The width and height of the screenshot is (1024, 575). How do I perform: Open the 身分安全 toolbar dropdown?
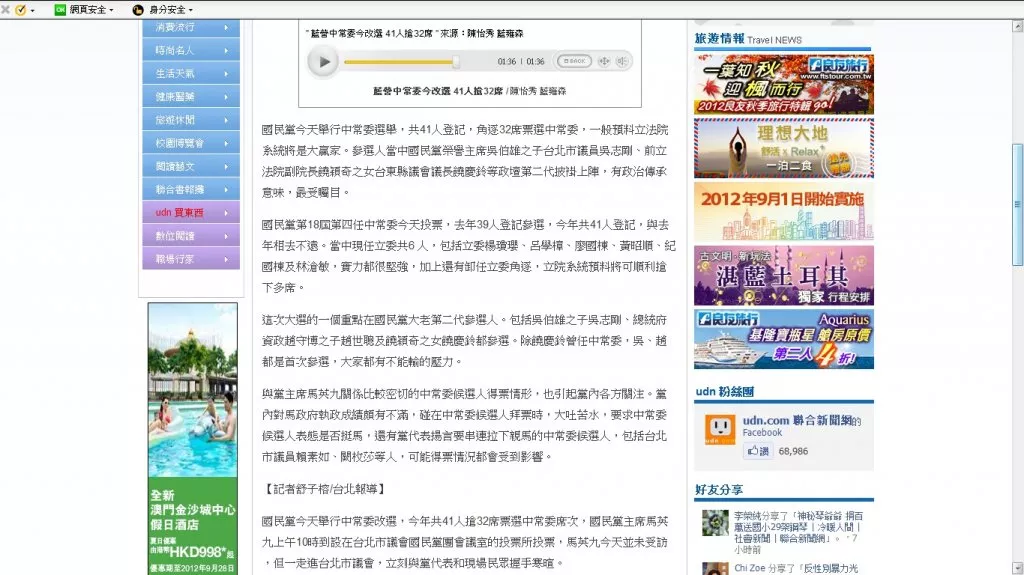click(x=170, y=10)
